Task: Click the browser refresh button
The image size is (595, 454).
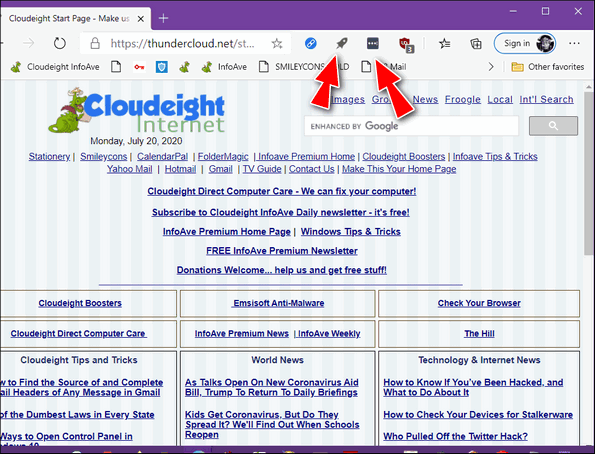Action: pyautogui.click(x=60, y=43)
